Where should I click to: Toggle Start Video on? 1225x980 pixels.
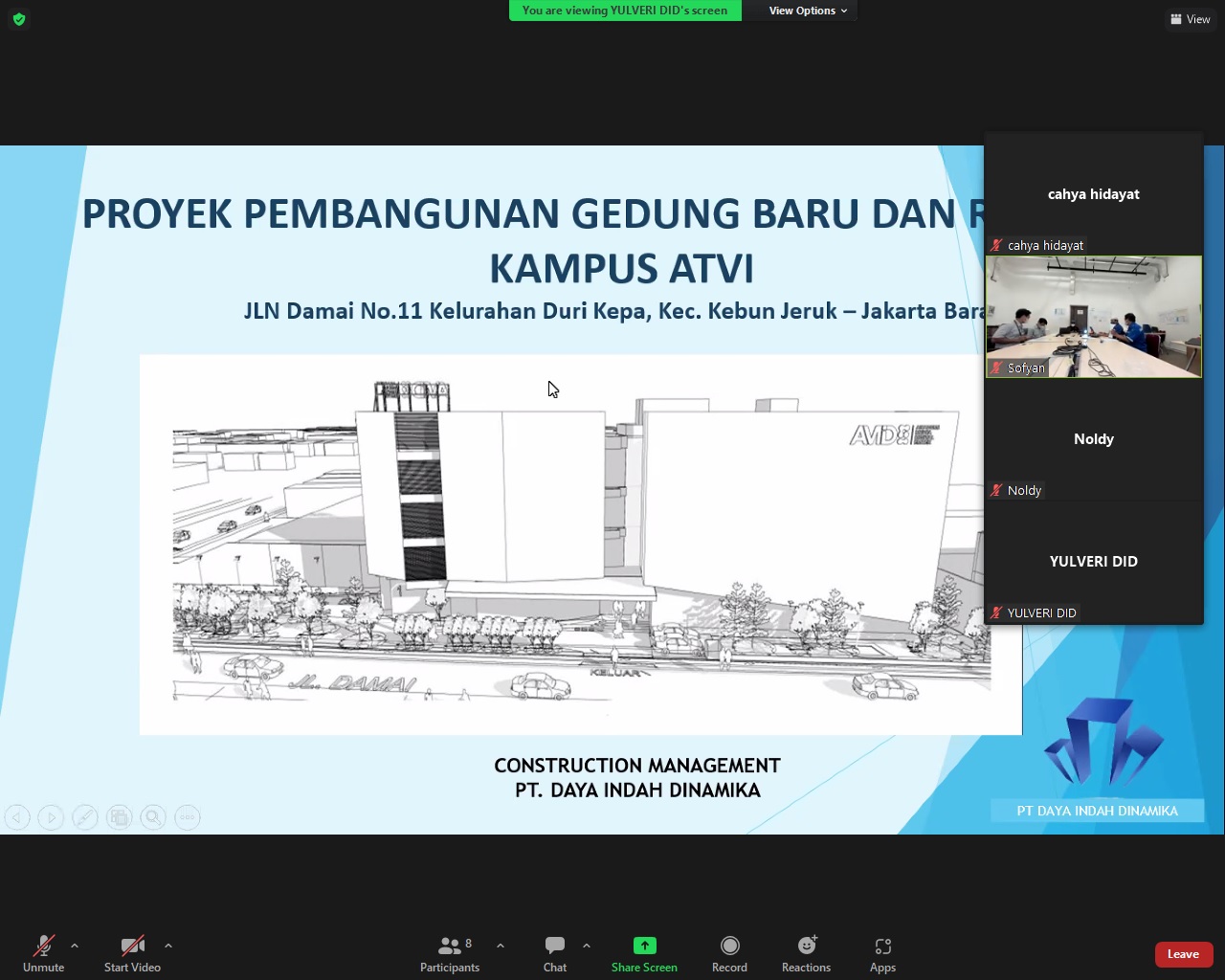click(x=132, y=947)
